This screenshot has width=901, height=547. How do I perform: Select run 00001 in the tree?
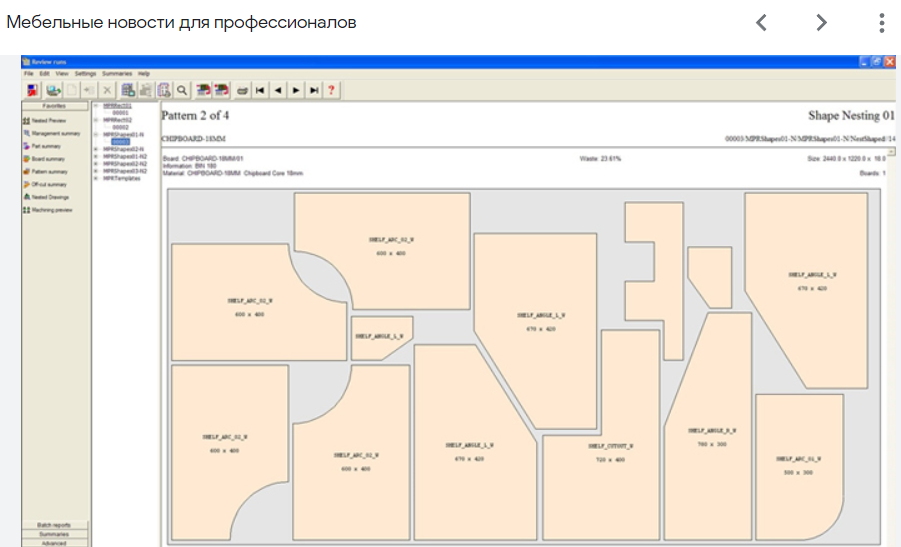(120, 113)
